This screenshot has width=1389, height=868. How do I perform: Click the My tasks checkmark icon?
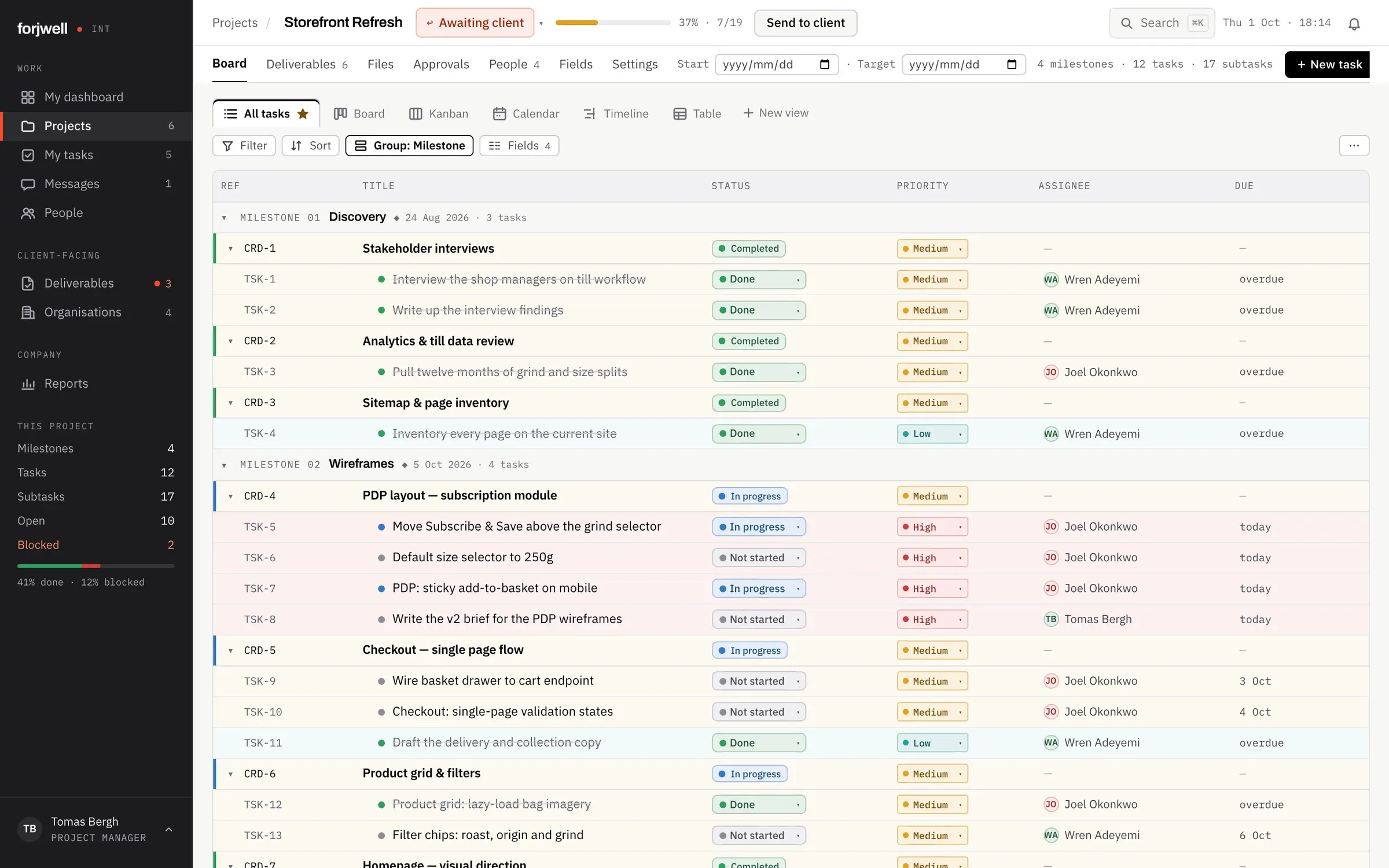coord(28,155)
